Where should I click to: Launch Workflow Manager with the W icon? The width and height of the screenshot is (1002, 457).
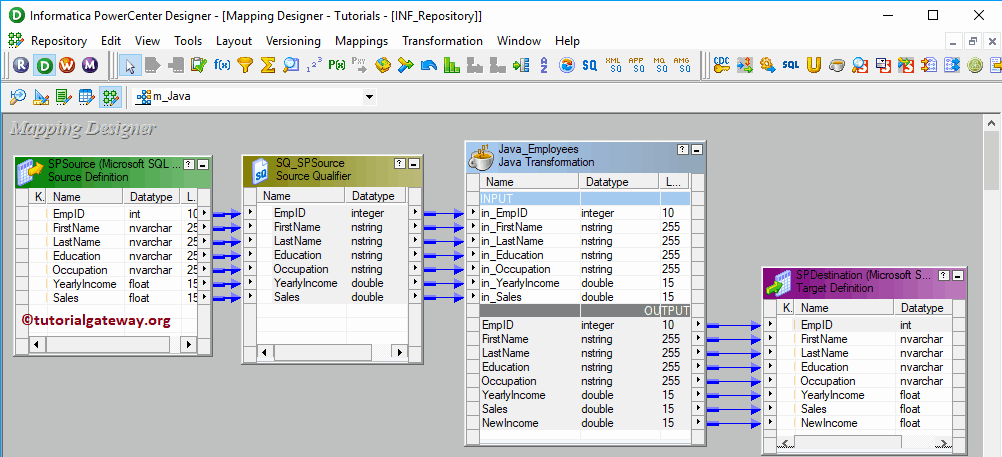pos(67,65)
